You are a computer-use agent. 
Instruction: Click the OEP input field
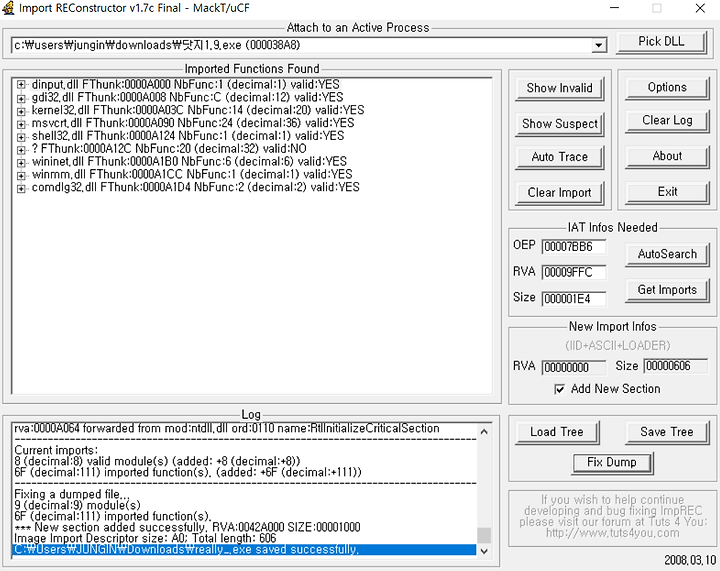coord(574,247)
